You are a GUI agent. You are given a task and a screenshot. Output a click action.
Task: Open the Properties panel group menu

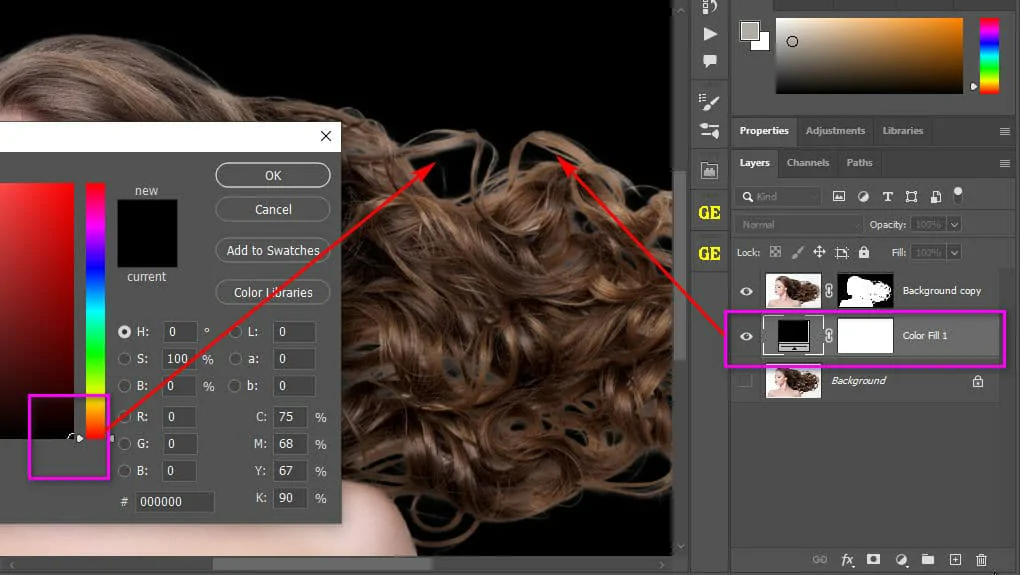tap(1004, 131)
